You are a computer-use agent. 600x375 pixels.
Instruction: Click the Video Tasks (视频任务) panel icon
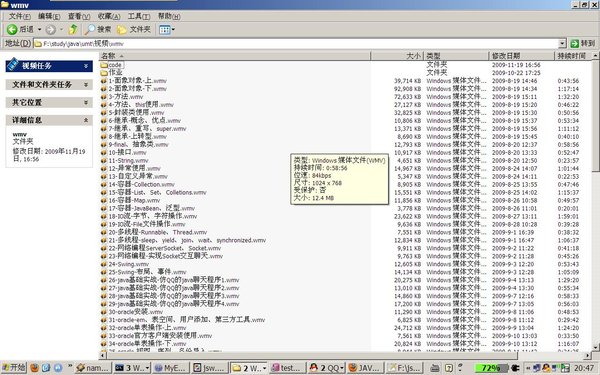13,65
